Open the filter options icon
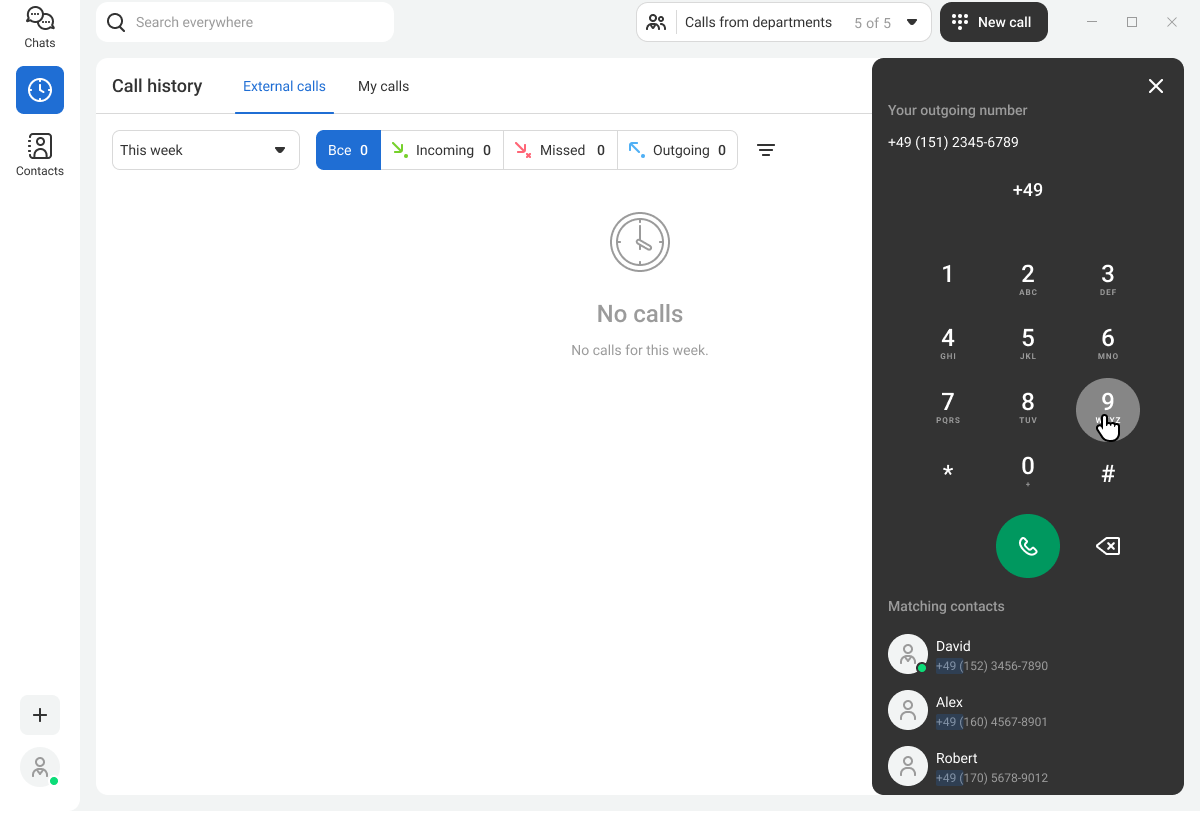The image size is (1200, 825). click(x=765, y=150)
